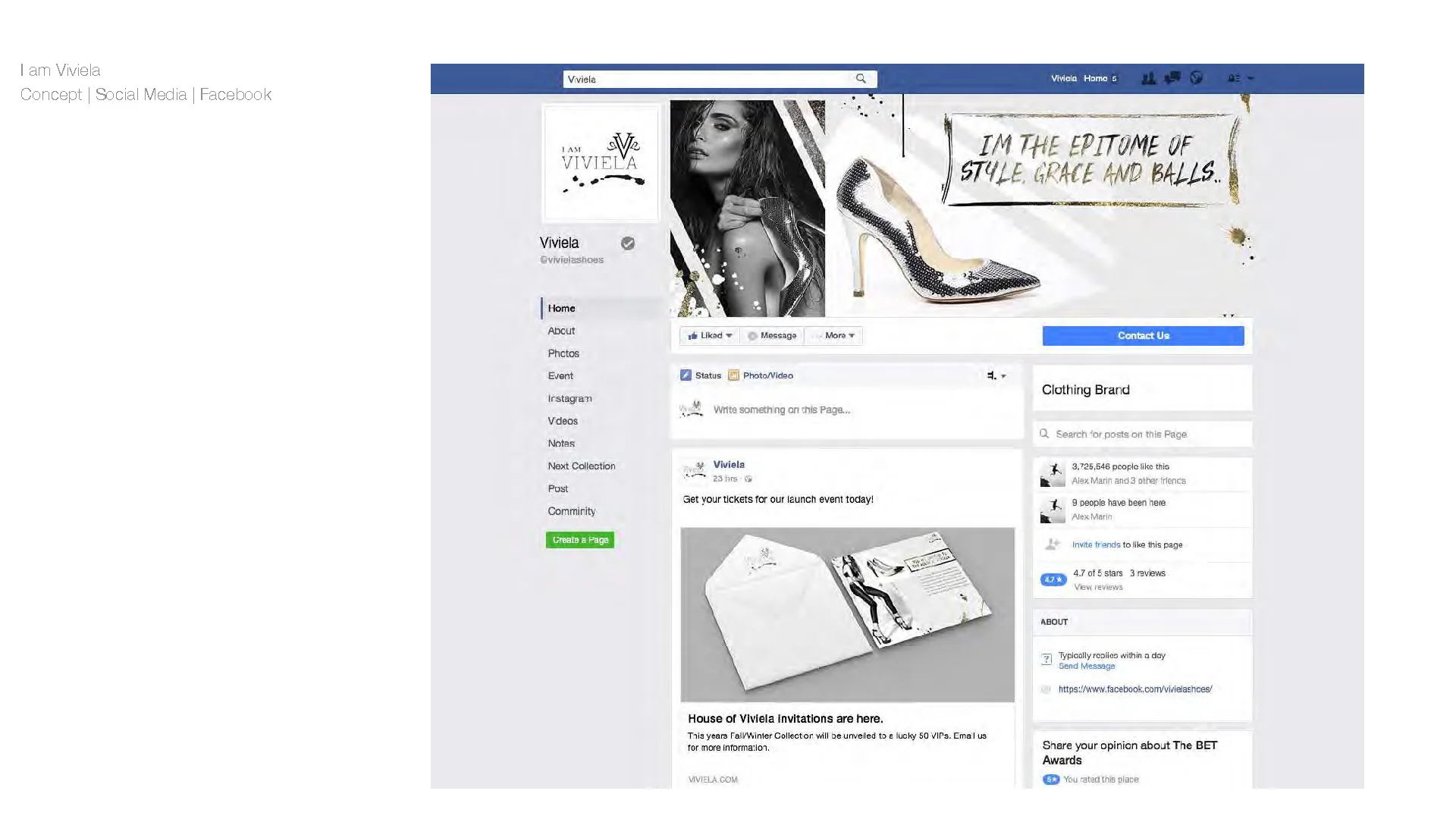Click the Viviela author name on the post
Viewport: 1456px width, 819px height.
click(729, 465)
